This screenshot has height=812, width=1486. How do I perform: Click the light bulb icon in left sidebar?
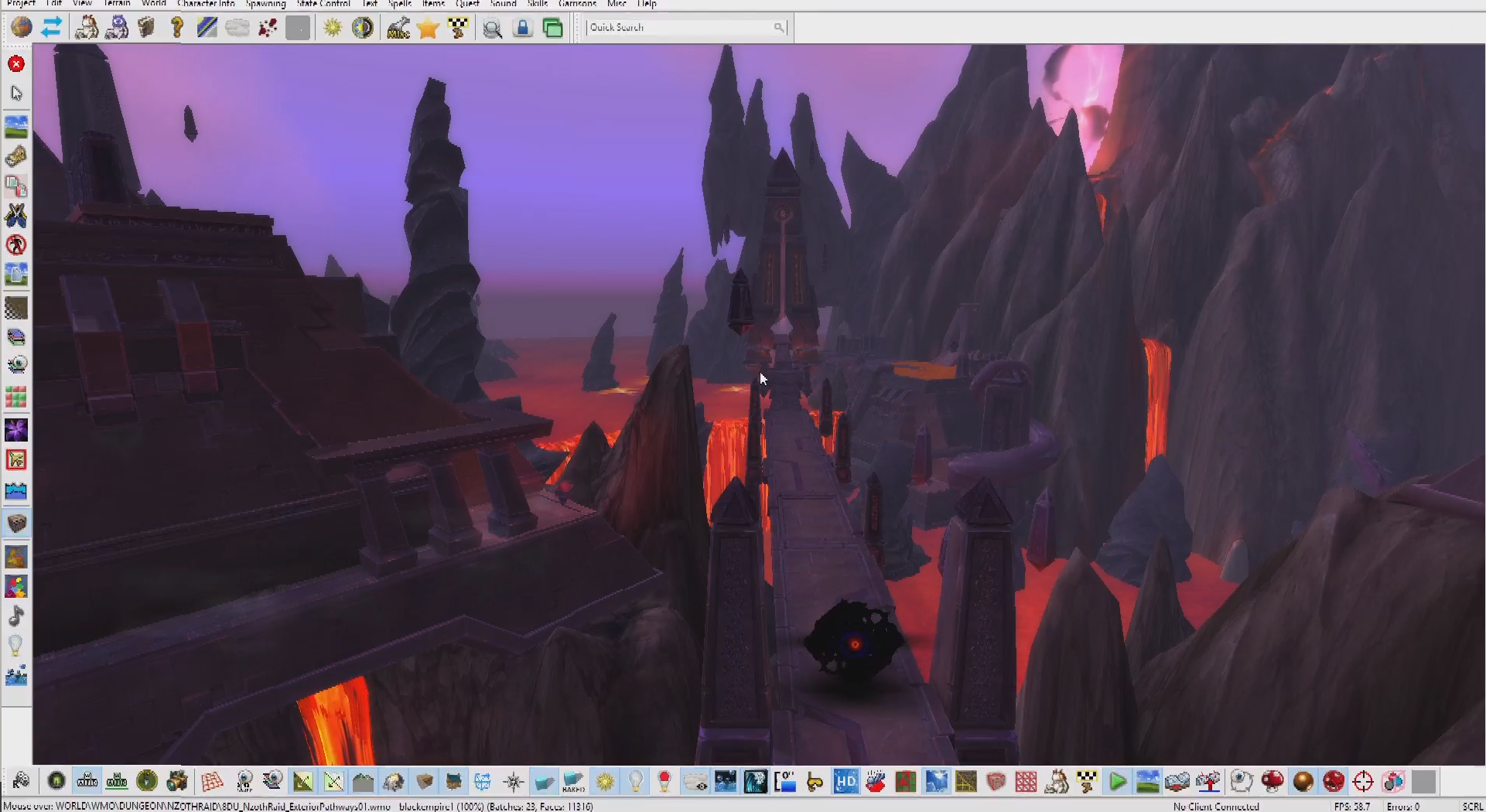click(x=15, y=646)
